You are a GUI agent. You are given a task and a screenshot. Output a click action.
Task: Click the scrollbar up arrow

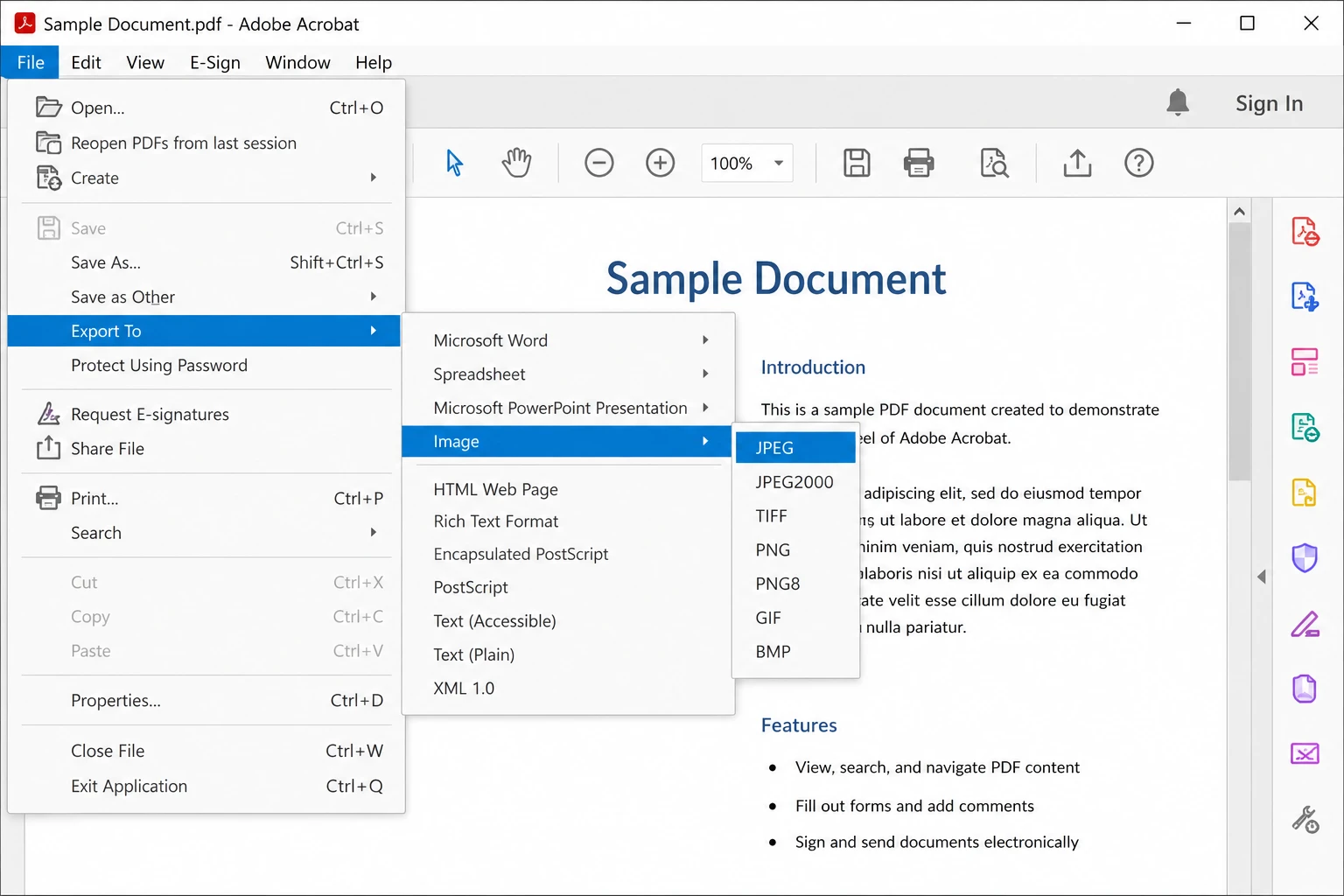click(1239, 211)
